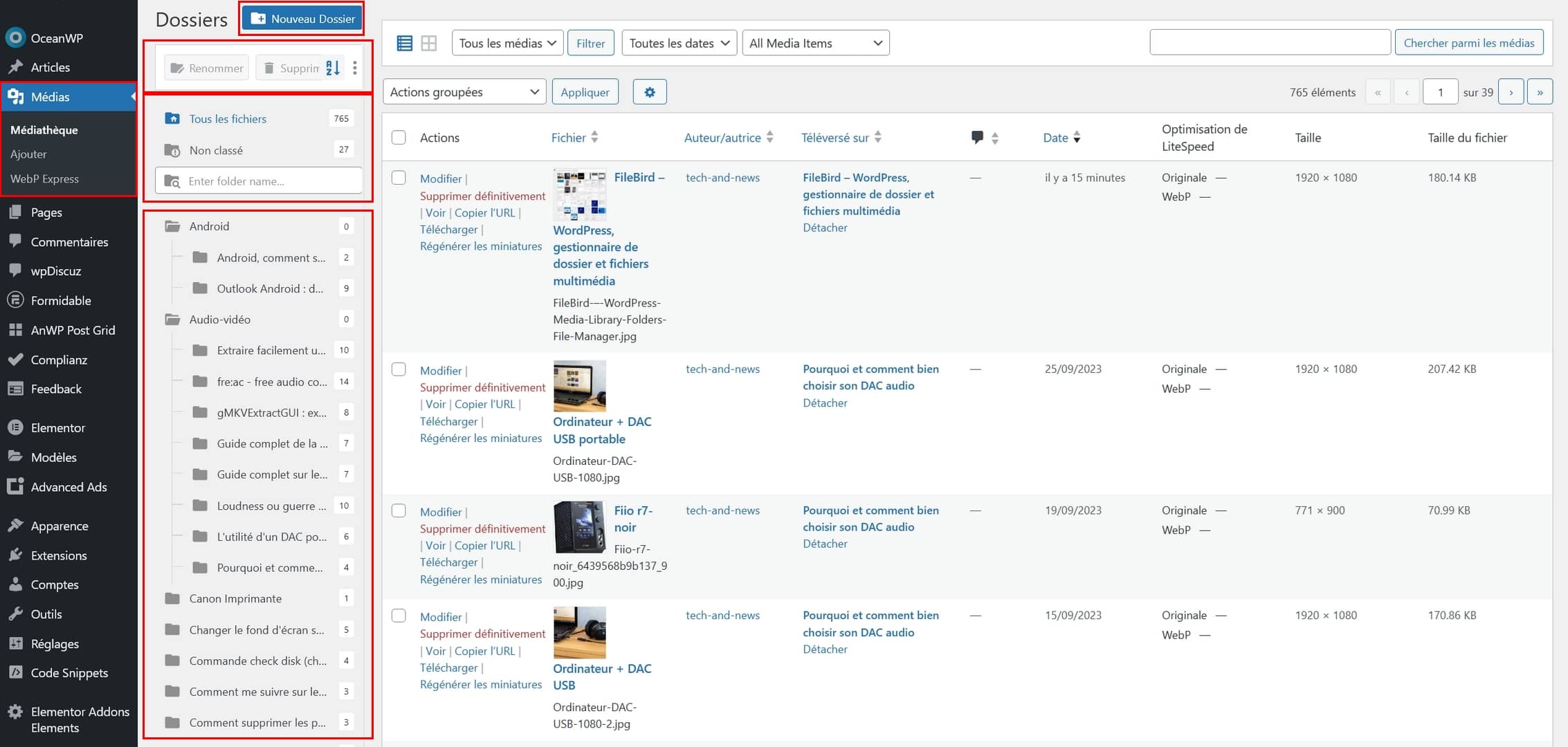Click the gear settings icon button

click(x=649, y=92)
